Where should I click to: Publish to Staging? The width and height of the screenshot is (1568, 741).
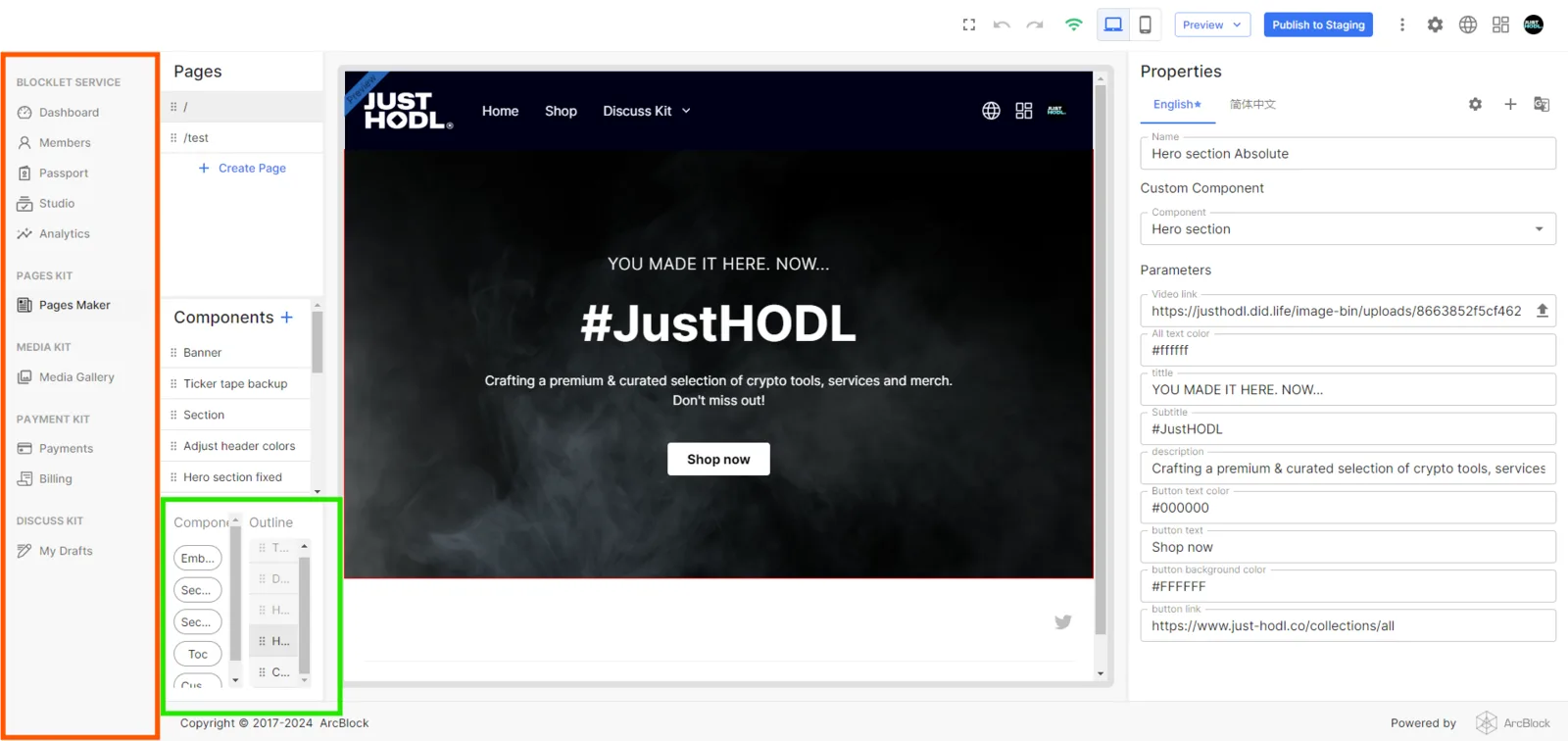(1318, 25)
